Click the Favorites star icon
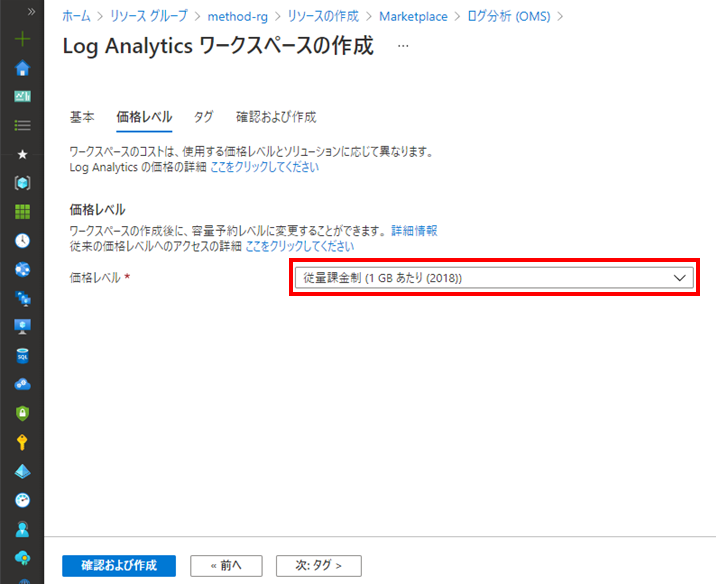 click(x=22, y=154)
